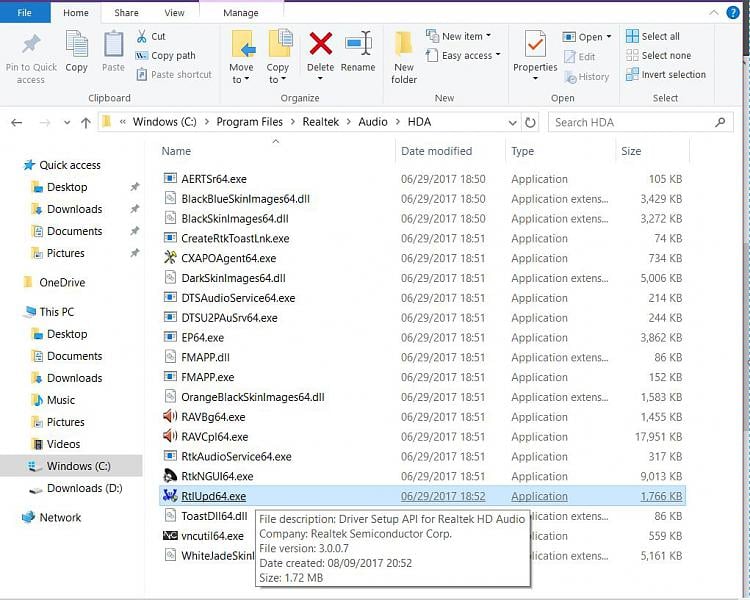Open the New item dropdown
Screen dimensions: 750x600
[x=458, y=36]
